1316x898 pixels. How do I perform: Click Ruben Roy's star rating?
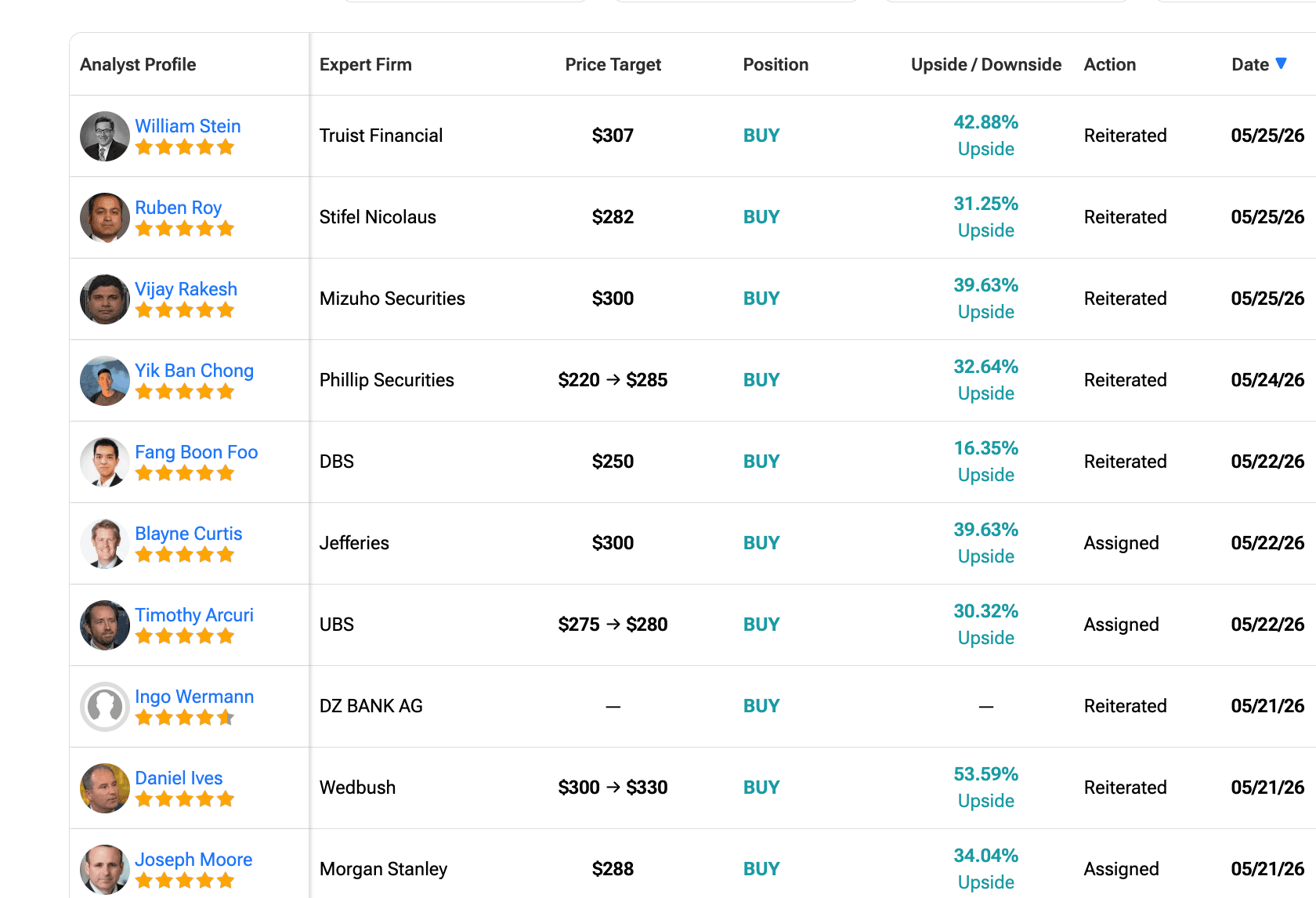[x=185, y=229]
